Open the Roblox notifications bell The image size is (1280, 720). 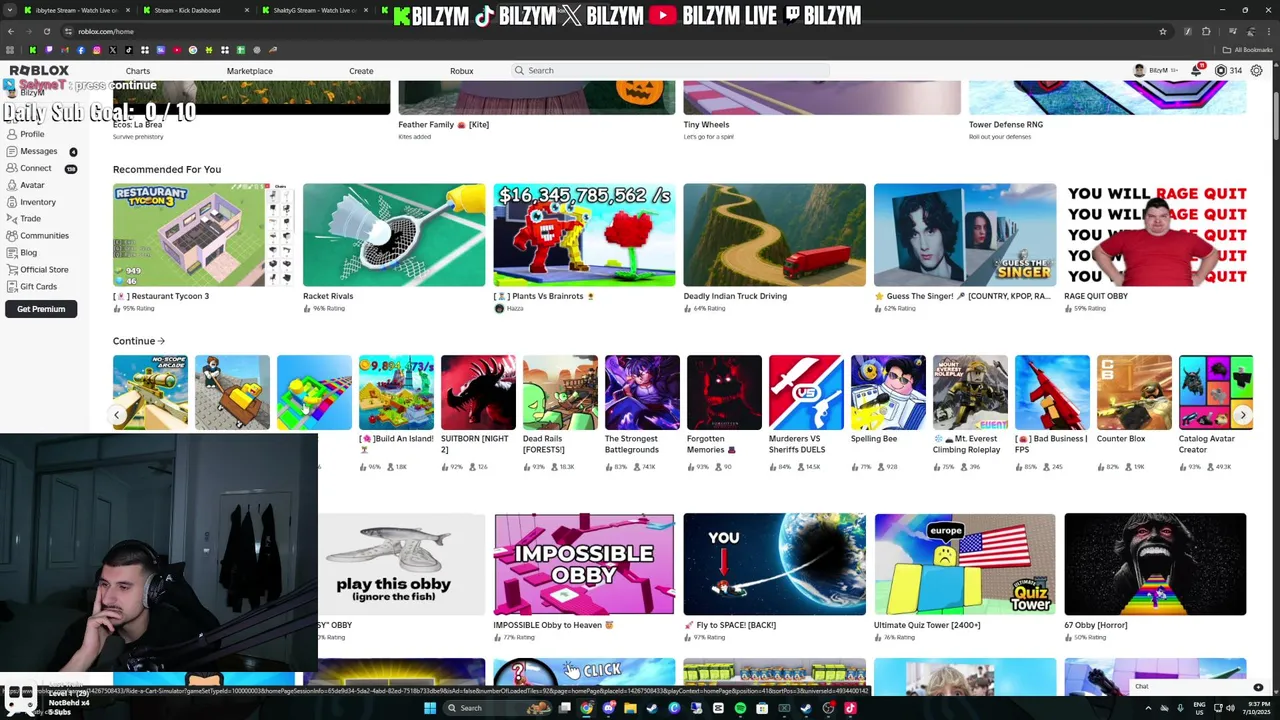[x=1196, y=71]
